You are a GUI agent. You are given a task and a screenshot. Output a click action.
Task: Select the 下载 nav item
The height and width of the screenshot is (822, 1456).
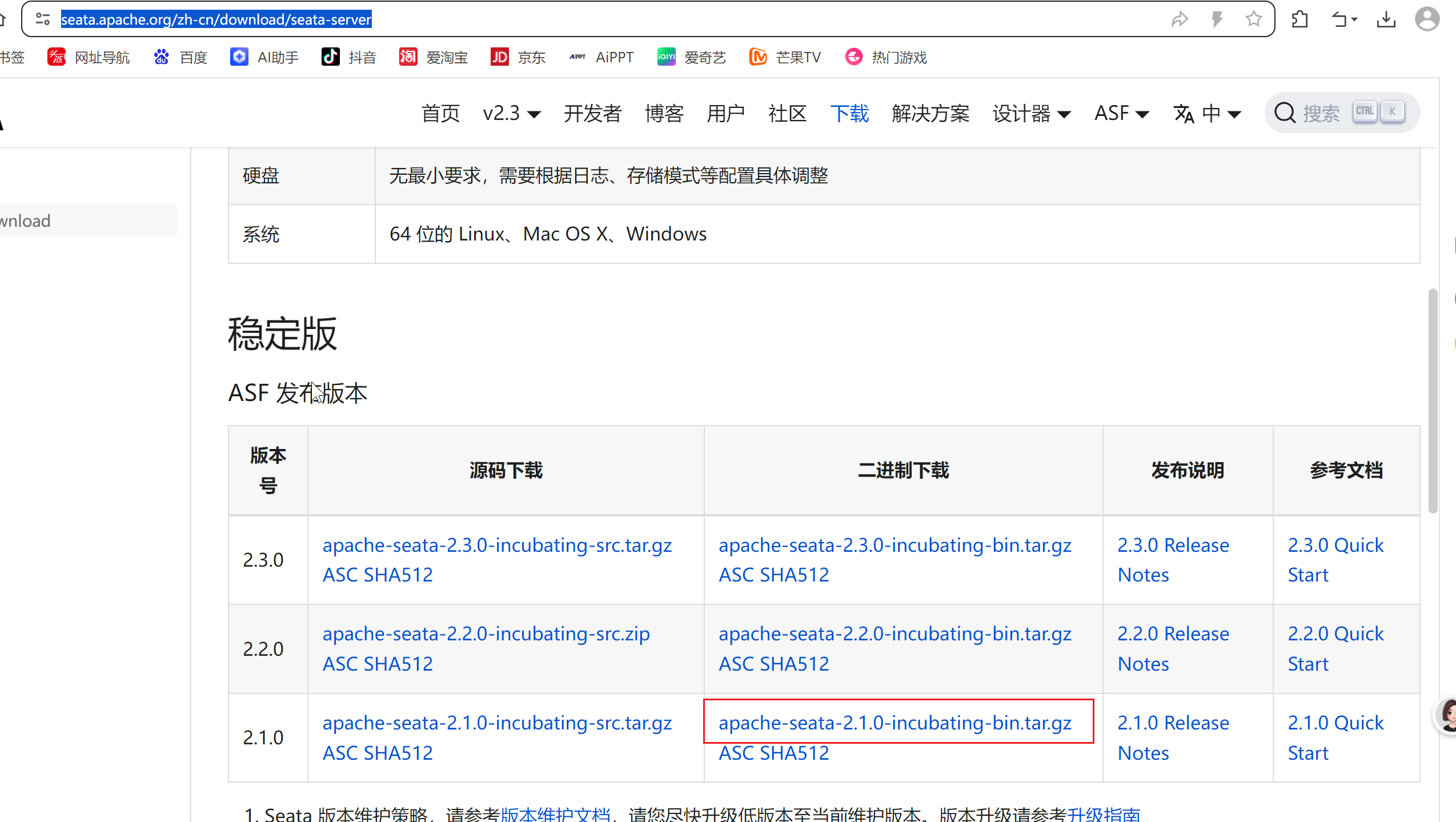[x=849, y=113]
